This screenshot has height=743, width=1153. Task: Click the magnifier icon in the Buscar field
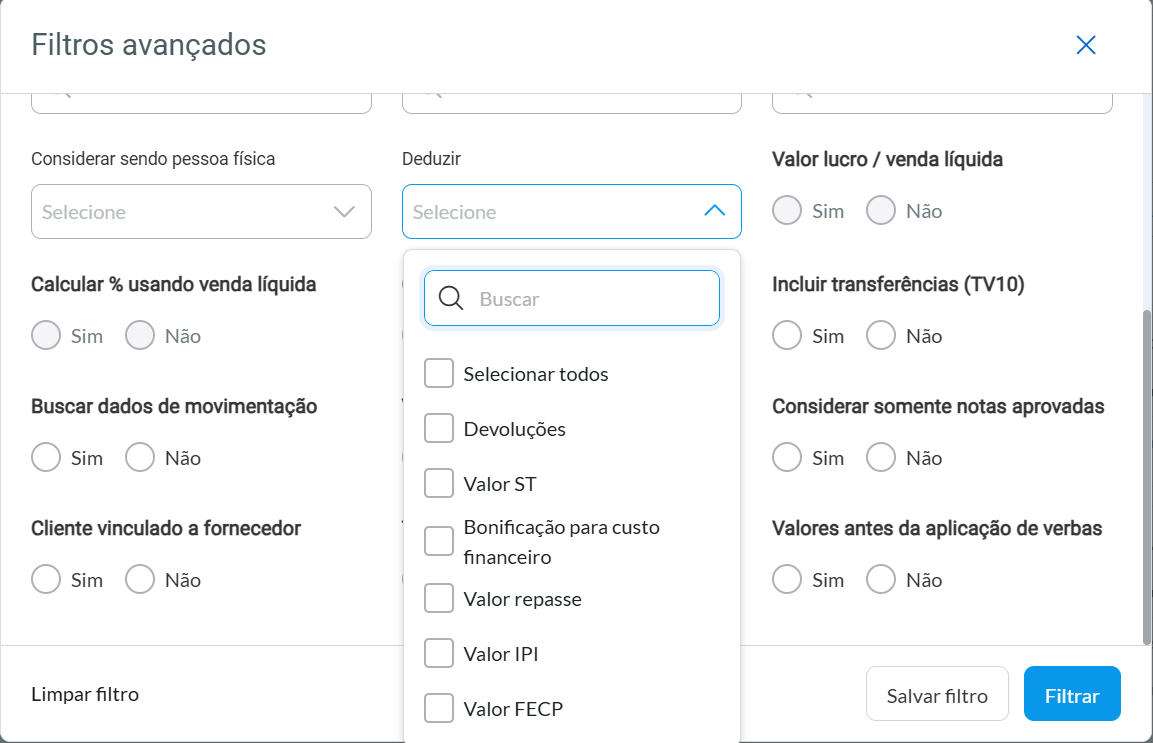click(x=450, y=298)
